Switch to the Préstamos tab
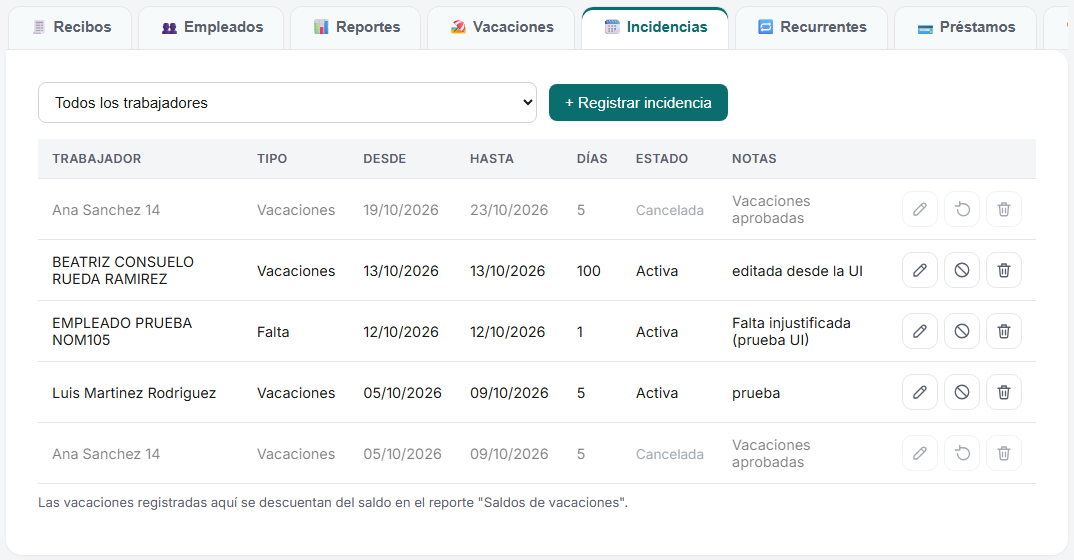The height and width of the screenshot is (560, 1074). 966,27
